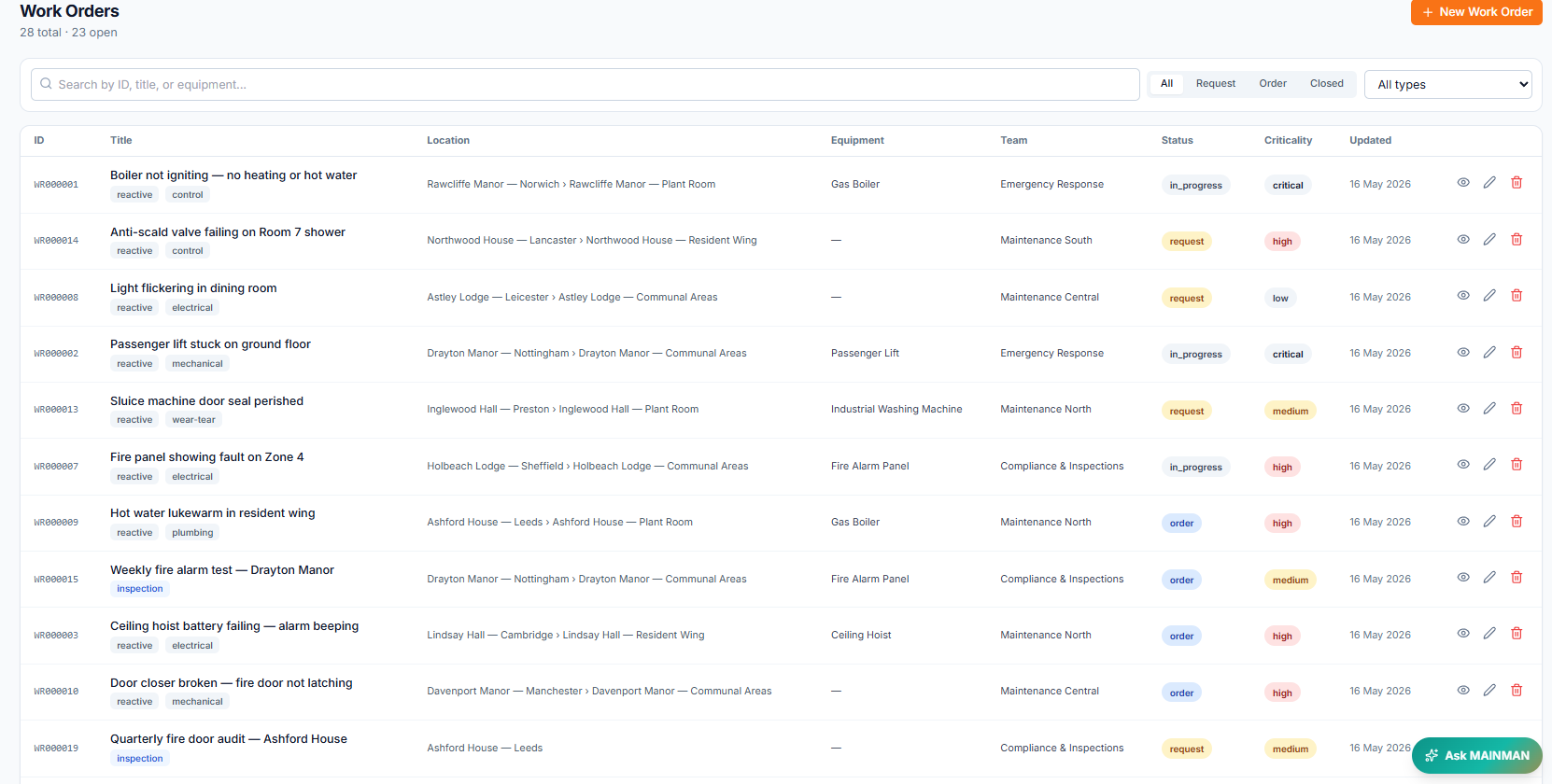Edit the Sluice machine work order
The height and width of the screenshot is (784, 1552).
1489,409
